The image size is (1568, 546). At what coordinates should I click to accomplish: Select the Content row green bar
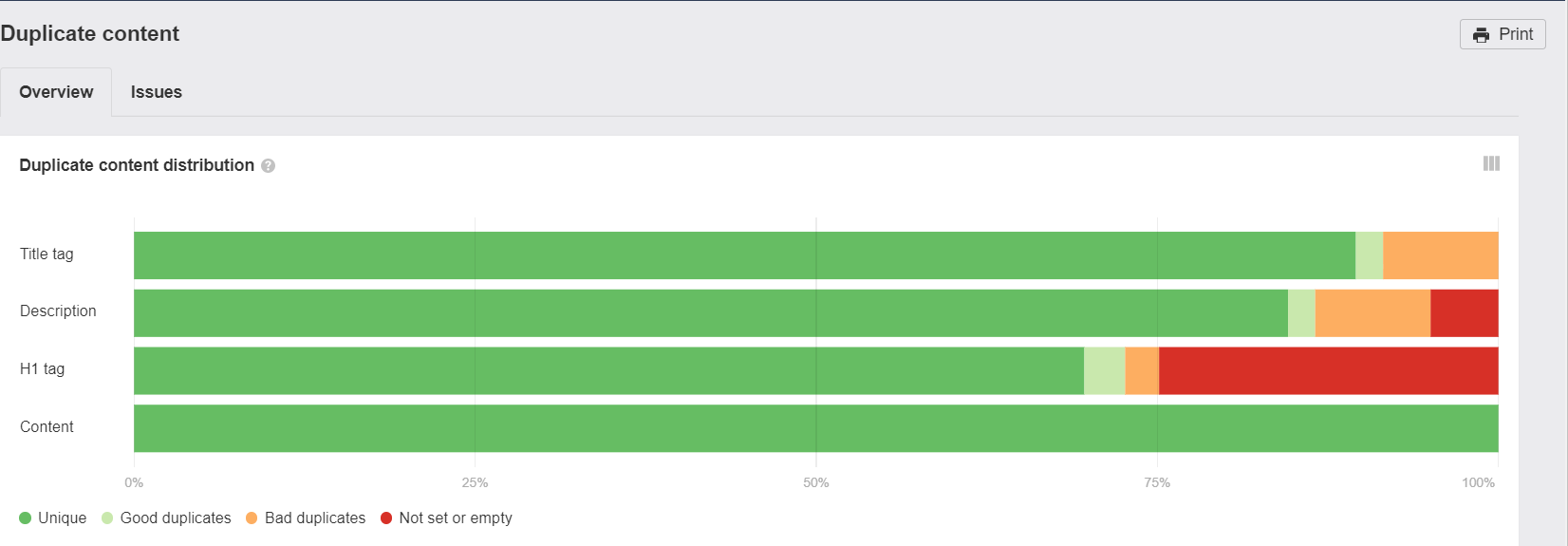[815, 429]
